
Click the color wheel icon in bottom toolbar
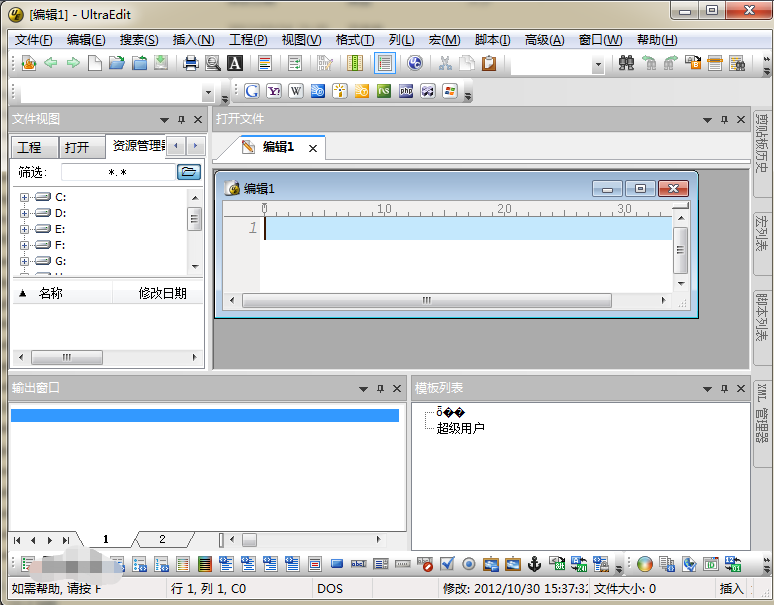pos(645,564)
